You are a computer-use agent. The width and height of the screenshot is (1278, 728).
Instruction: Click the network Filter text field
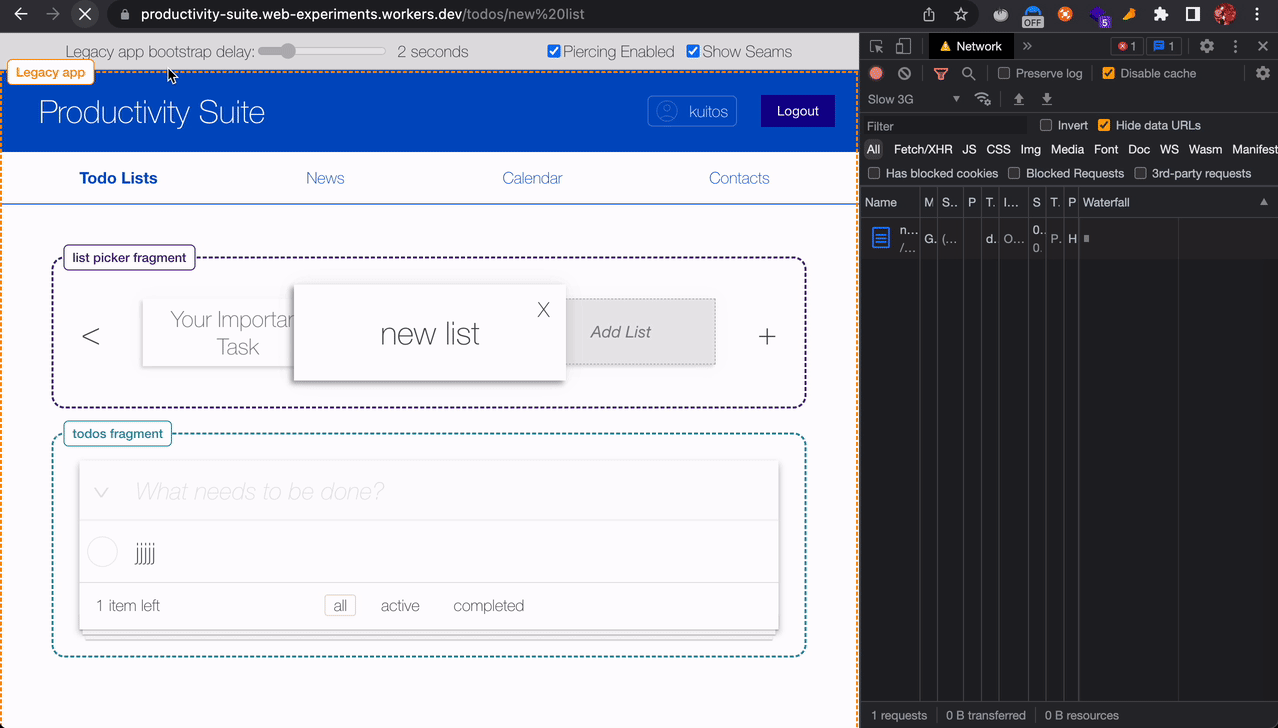pyautogui.click(x=946, y=126)
